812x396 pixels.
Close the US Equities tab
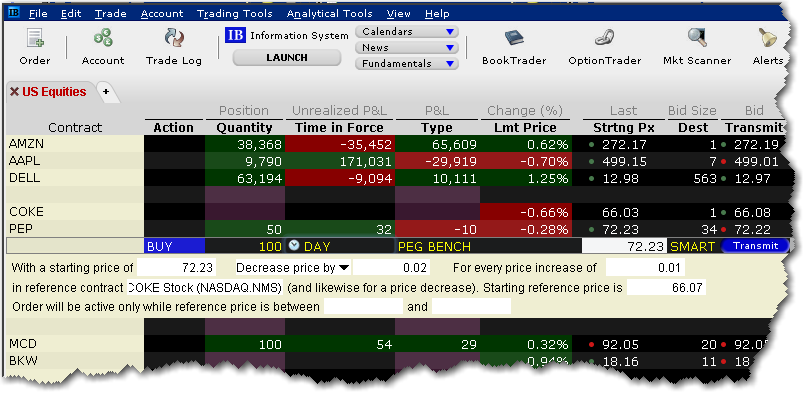coord(14,92)
